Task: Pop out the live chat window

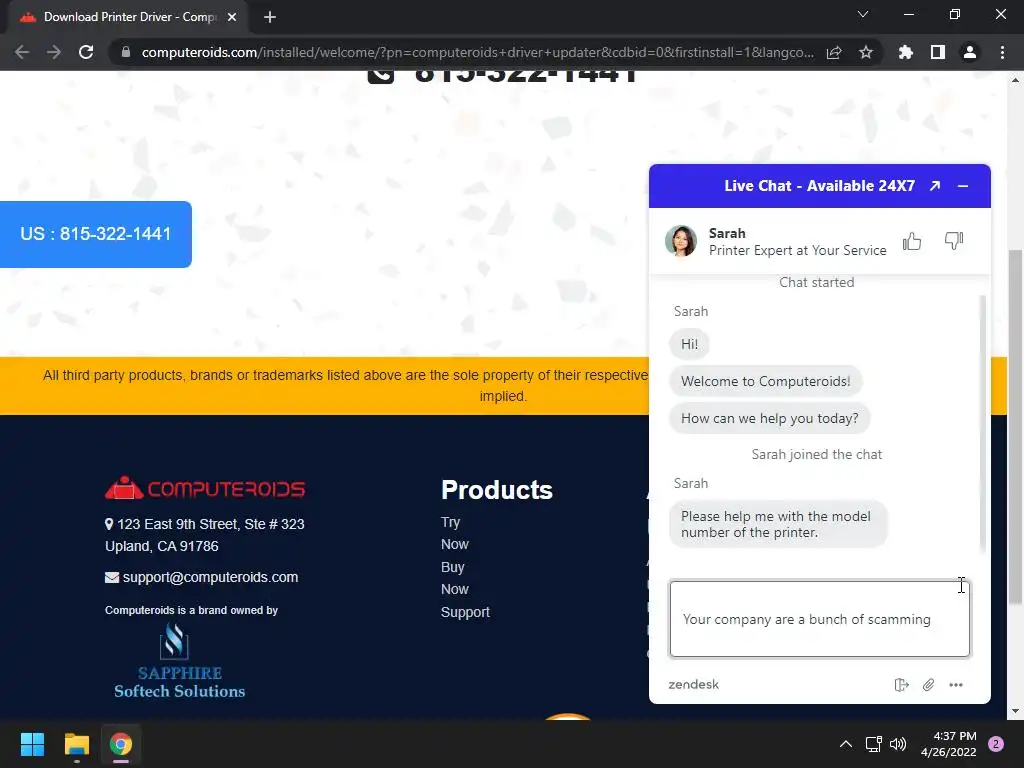Action: pos(935,186)
